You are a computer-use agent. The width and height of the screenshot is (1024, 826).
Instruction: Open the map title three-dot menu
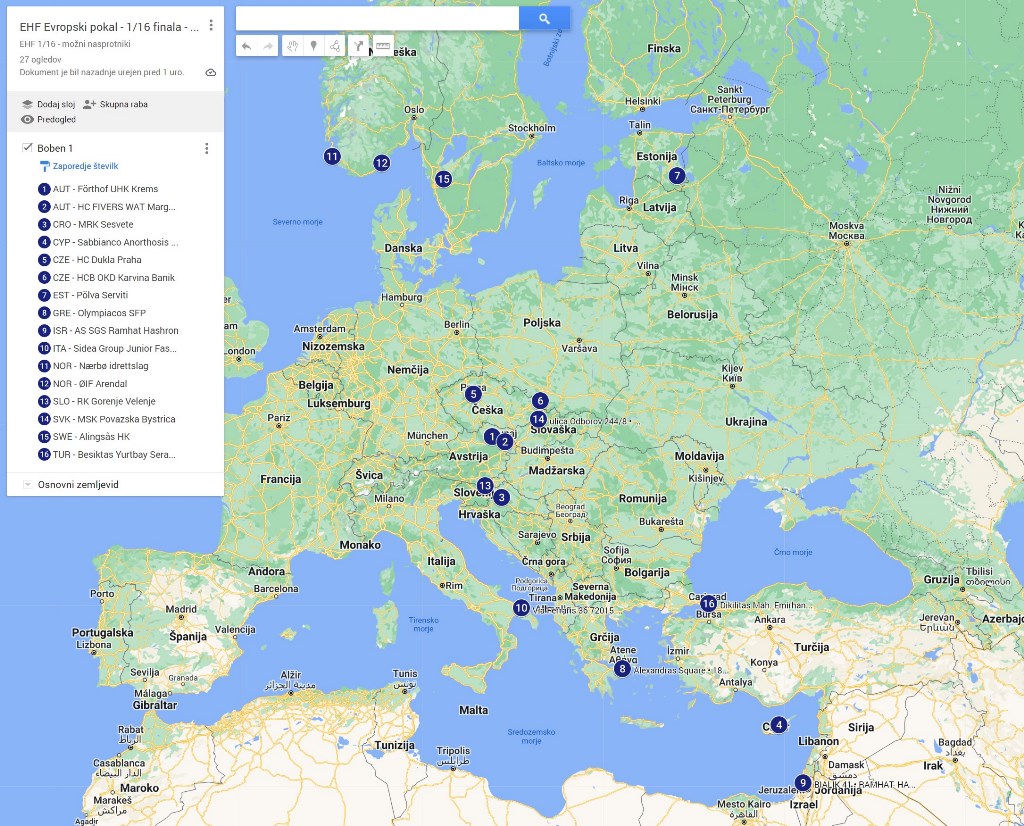[211, 25]
